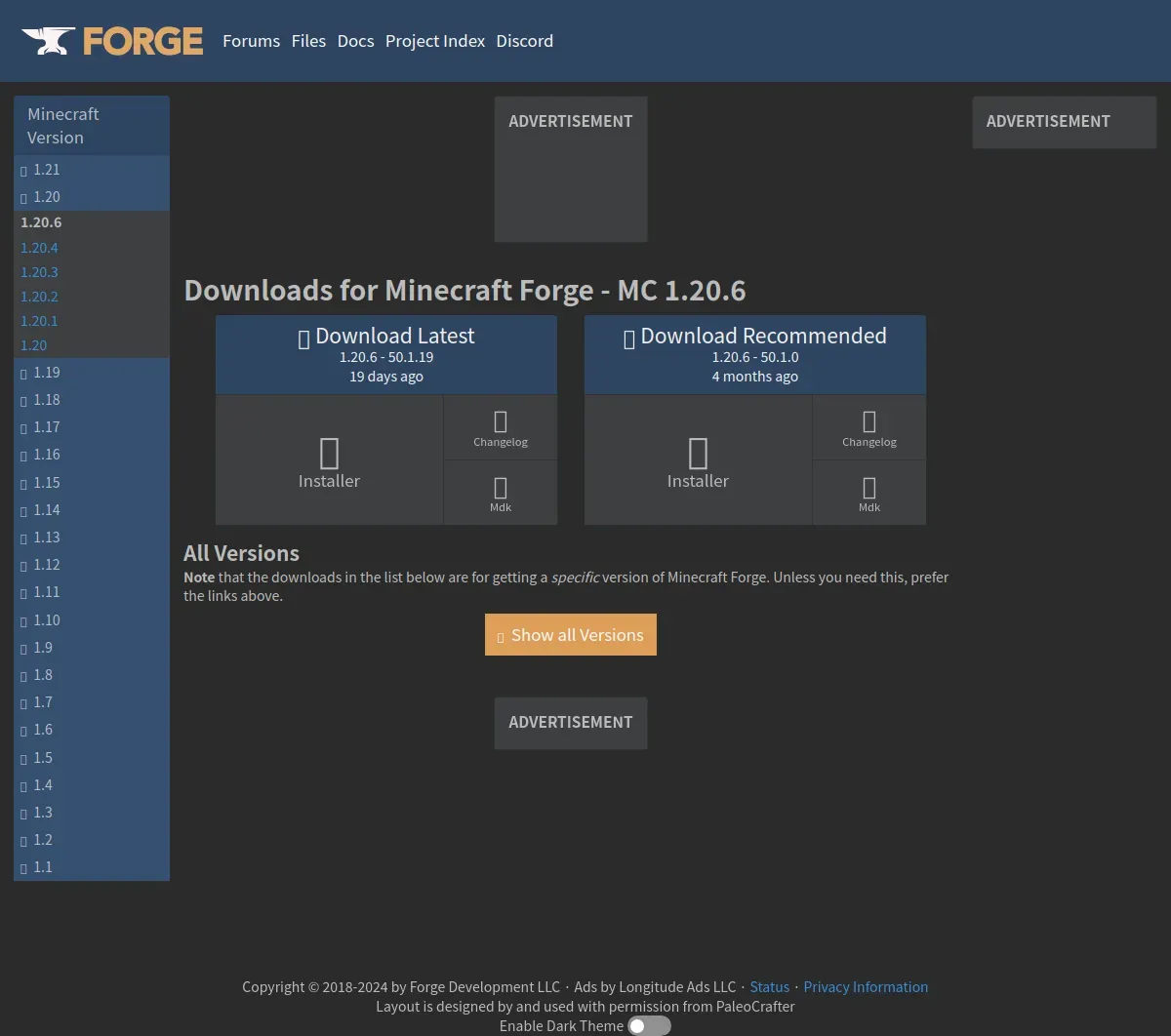Expand the 1.16 version group
The image size is (1171, 1036).
(x=92, y=455)
